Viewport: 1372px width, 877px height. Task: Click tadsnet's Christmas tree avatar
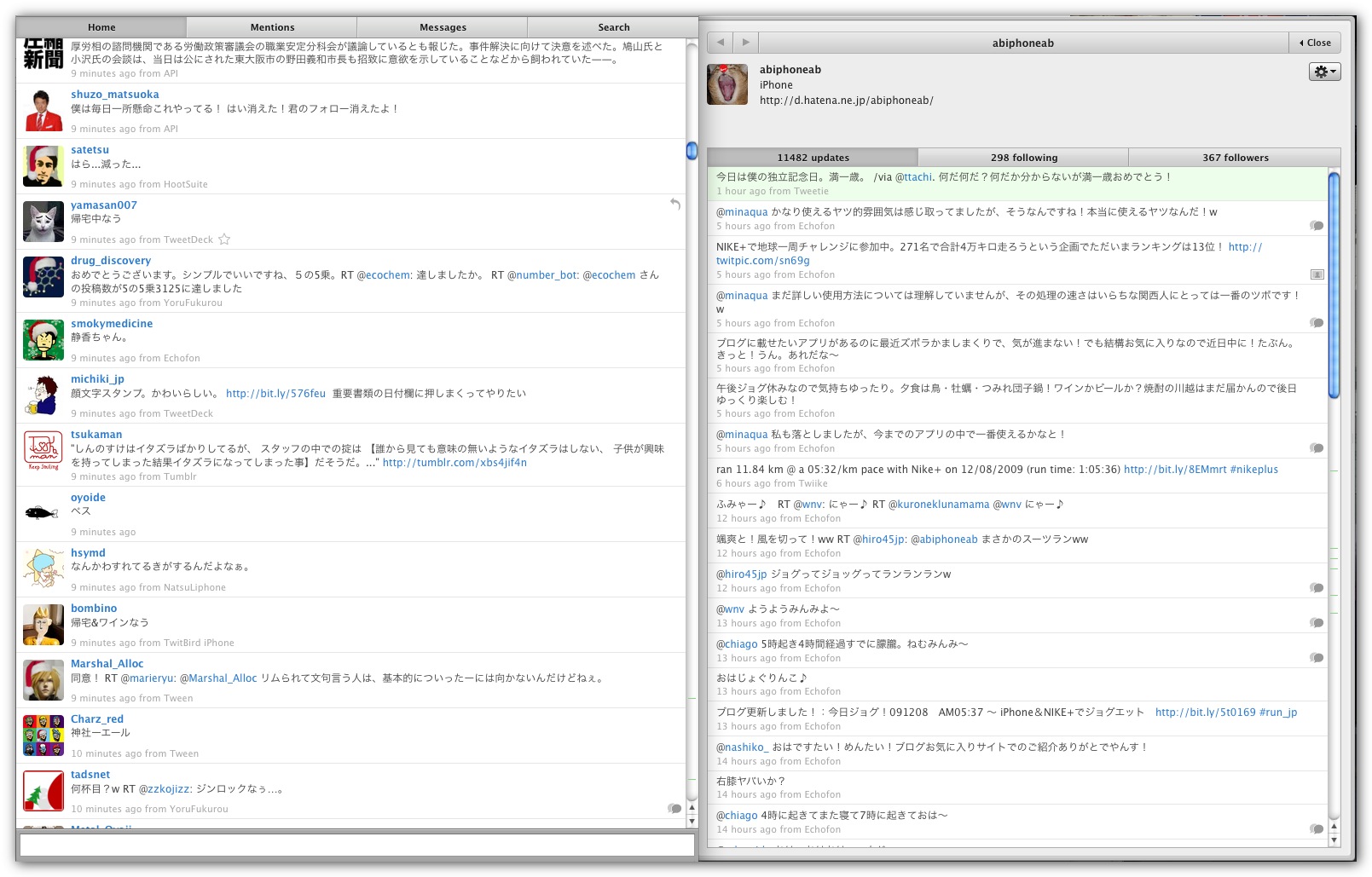click(43, 791)
